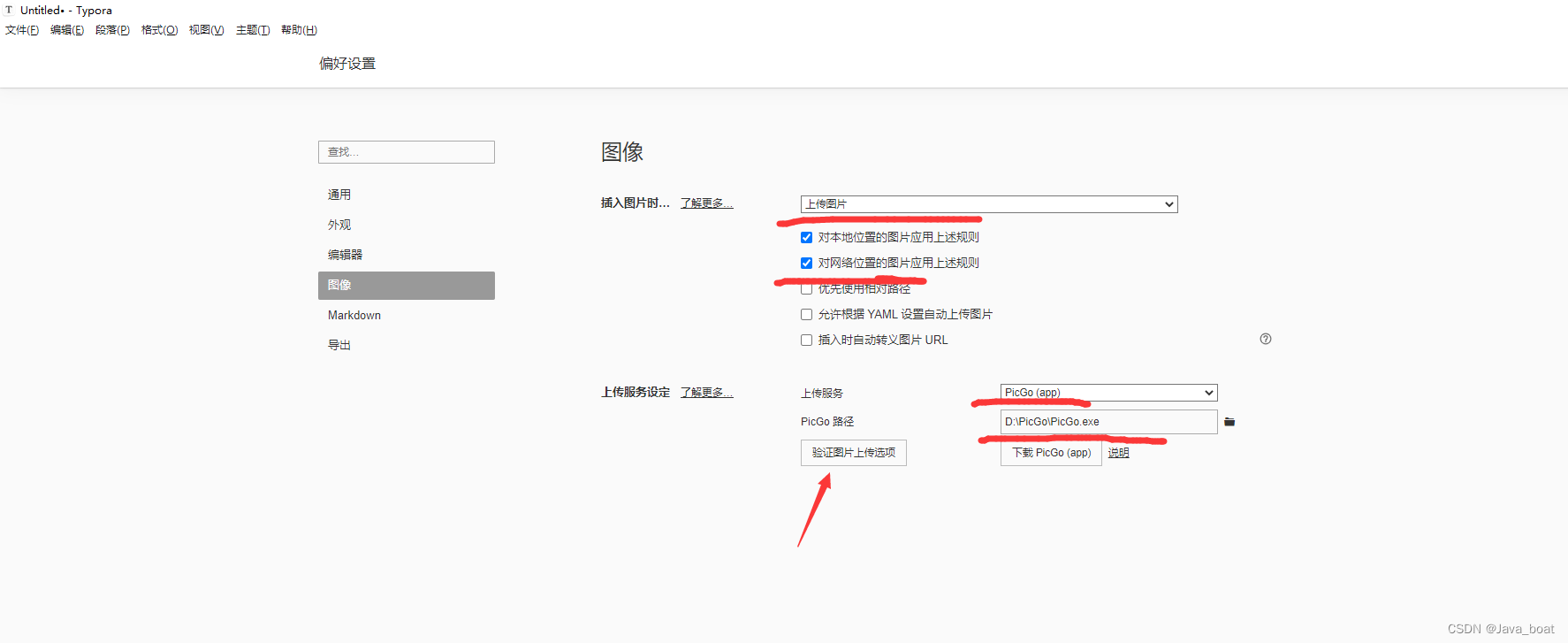Viewport: 1568px width, 643px height.
Task: Open the 段落(P) menu
Action: (x=112, y=30)
